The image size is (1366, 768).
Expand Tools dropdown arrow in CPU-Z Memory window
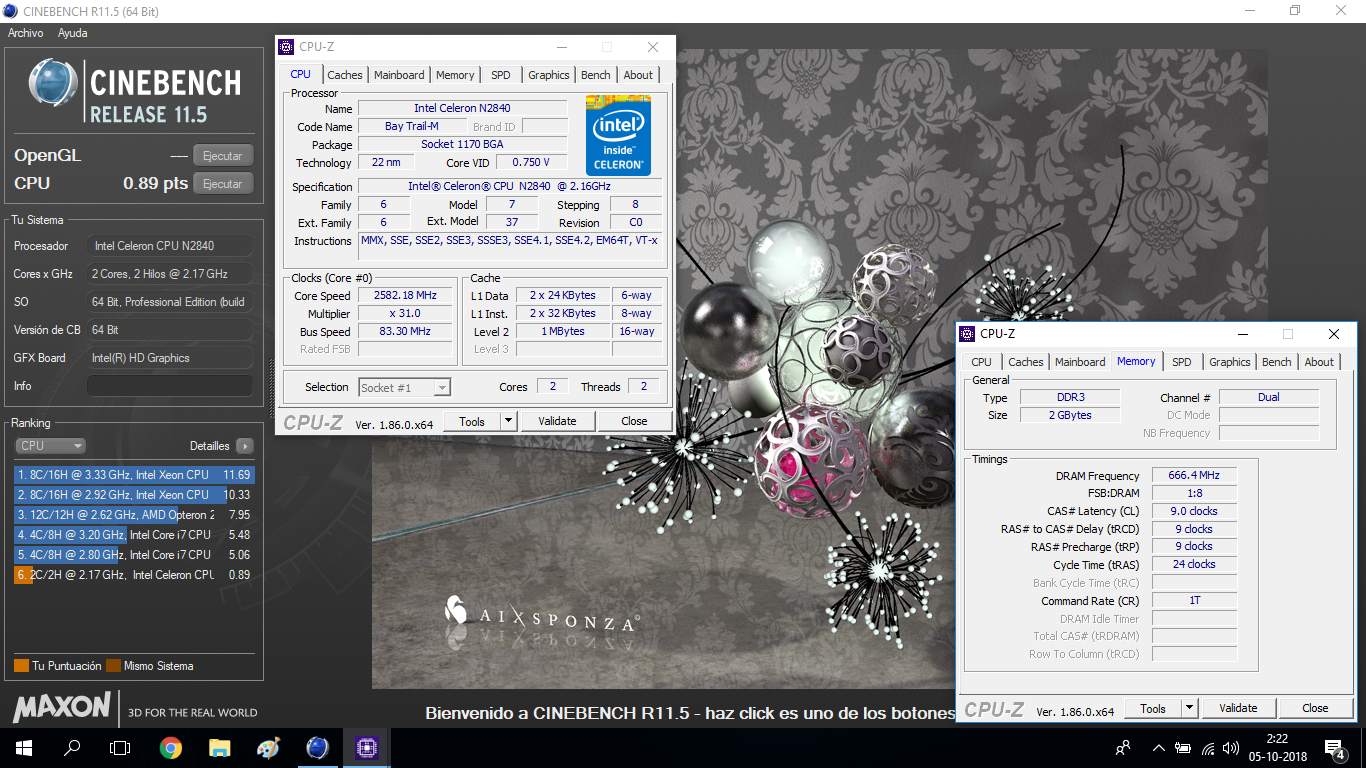[x=1189, y=709]
